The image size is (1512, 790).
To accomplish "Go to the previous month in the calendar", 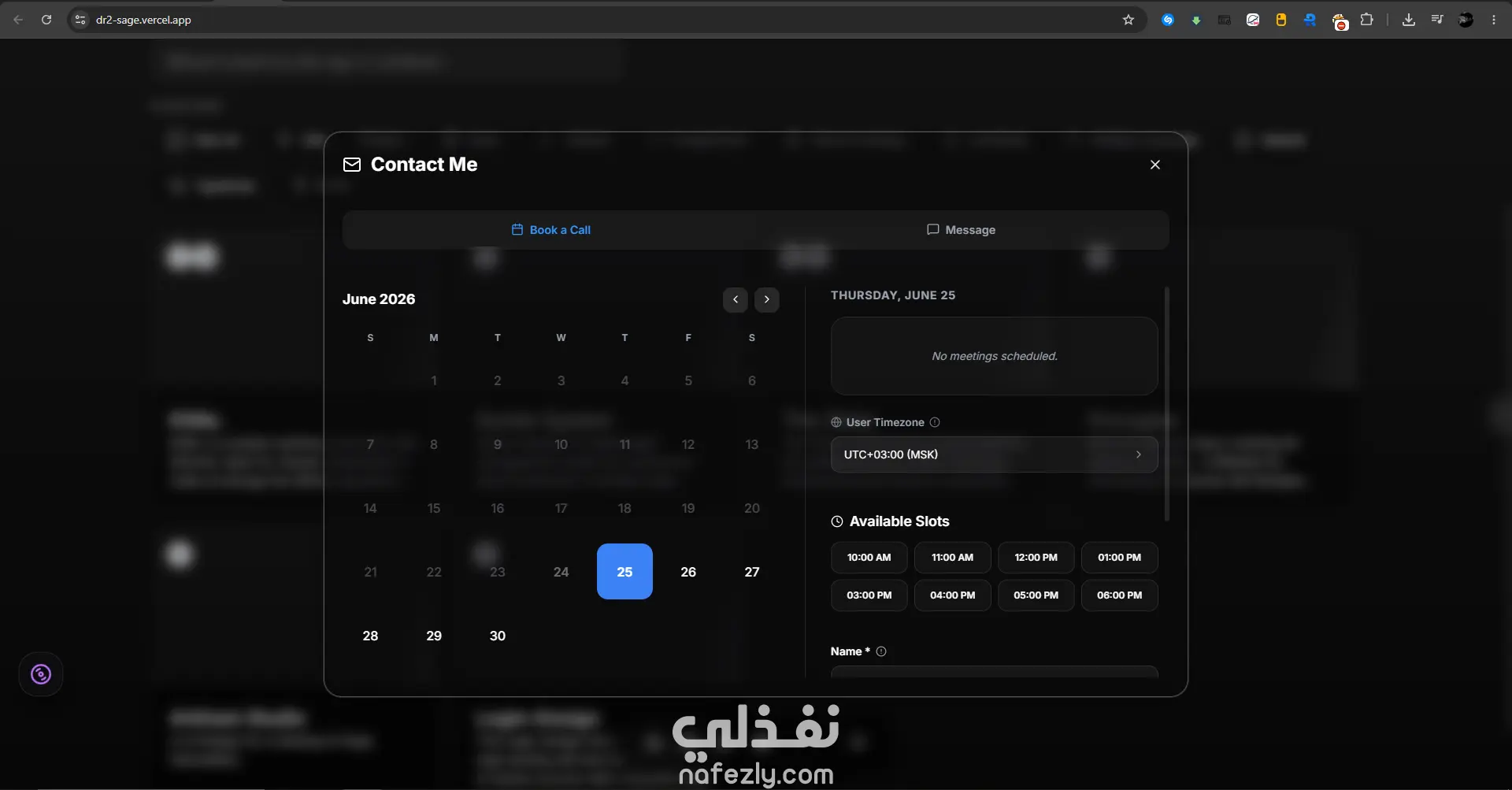I will tap(736, 299).
